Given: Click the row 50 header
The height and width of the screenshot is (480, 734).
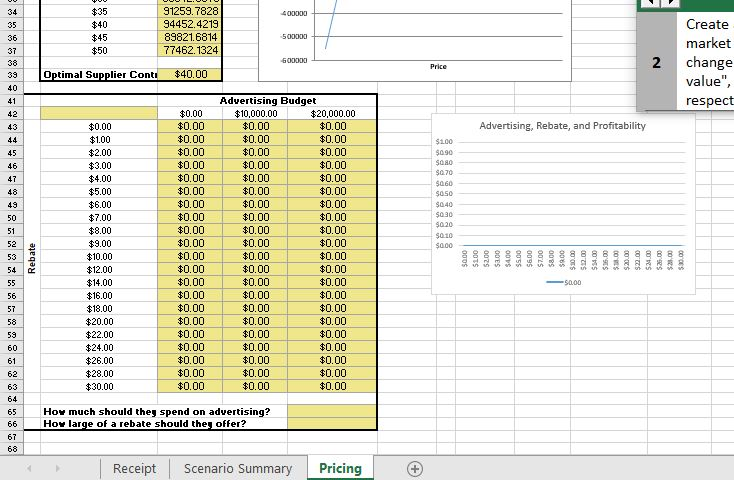Looking at the screenshot, I should tap(12, 218).
